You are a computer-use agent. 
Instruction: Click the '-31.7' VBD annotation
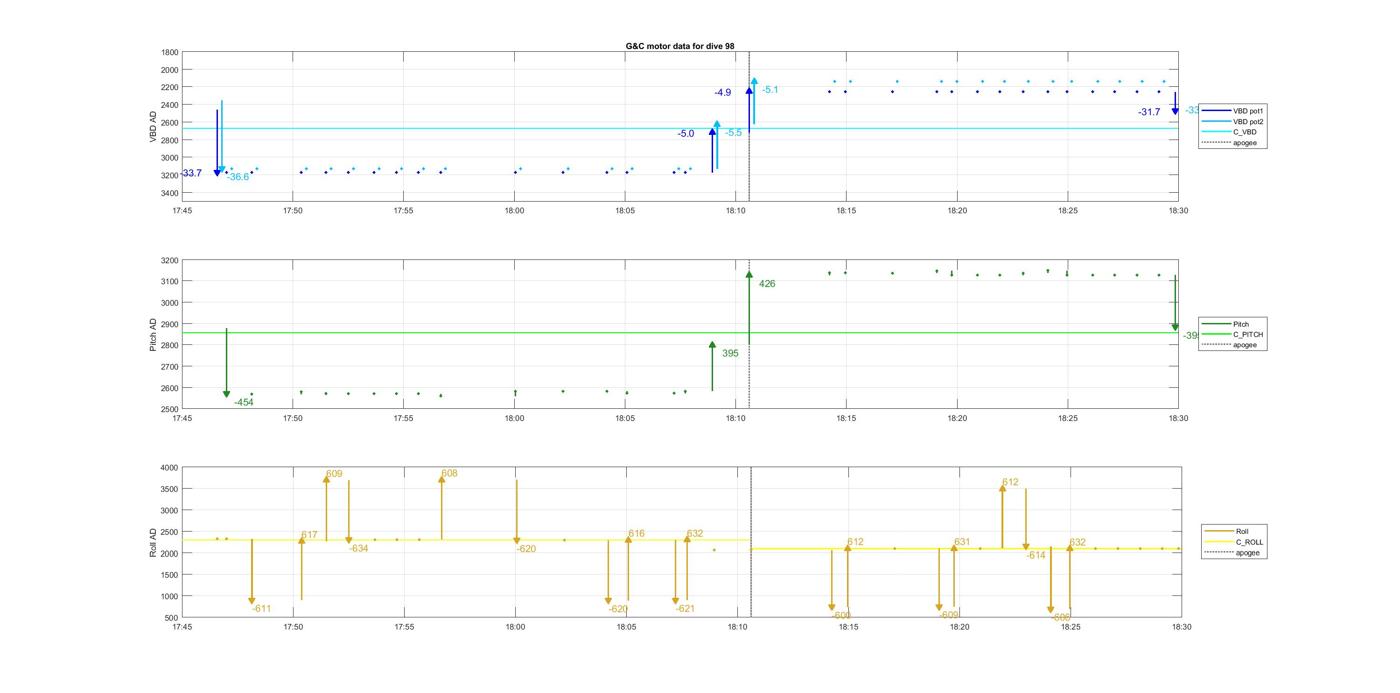pyautogui.click(x=1149, y=112)
